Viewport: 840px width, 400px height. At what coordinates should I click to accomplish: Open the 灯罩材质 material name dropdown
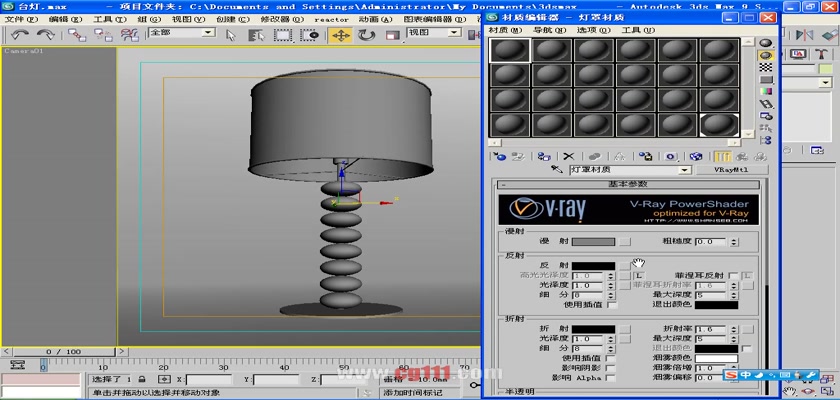[684, 170]
